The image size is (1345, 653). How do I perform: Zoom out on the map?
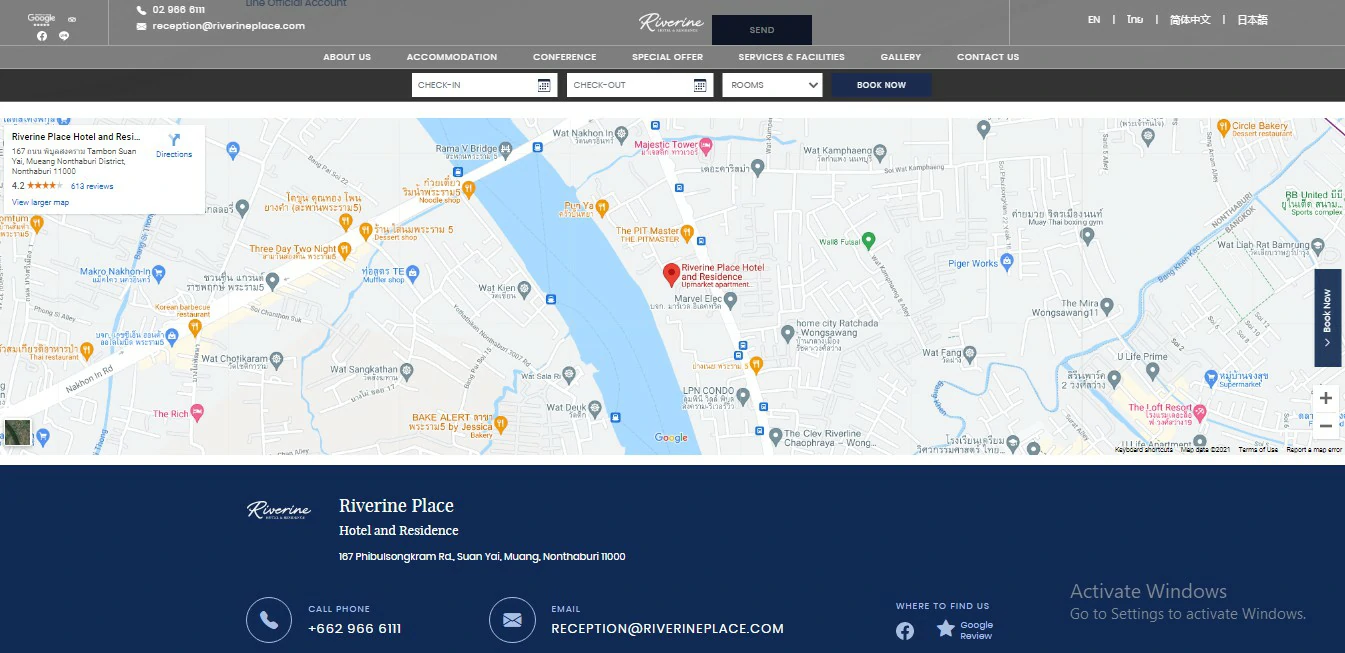[1326, 425]
